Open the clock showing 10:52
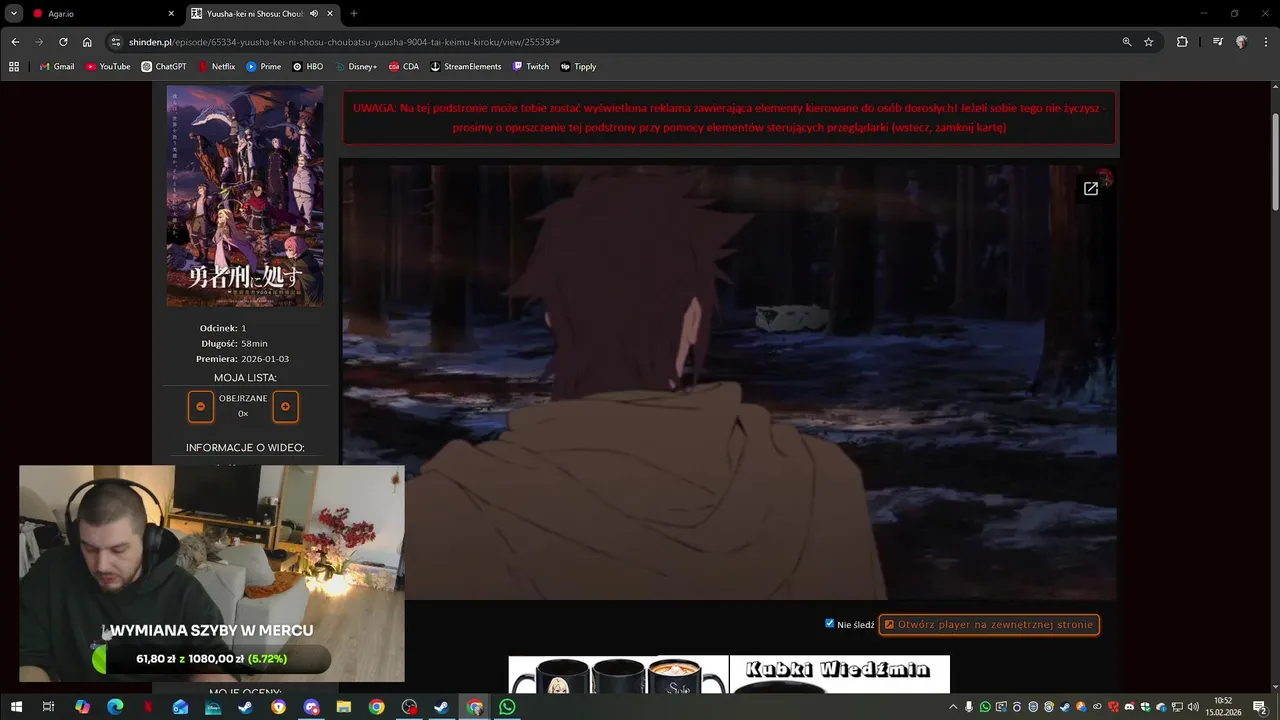The height and width of the screenshot is (720, 1280). (1223, 707)
